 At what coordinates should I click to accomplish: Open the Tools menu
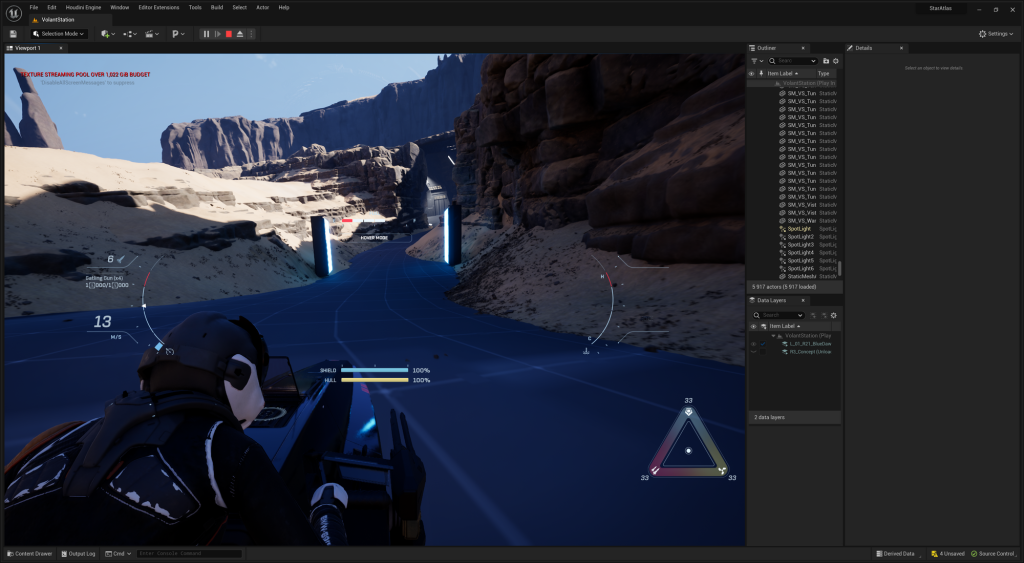point(195,7)
